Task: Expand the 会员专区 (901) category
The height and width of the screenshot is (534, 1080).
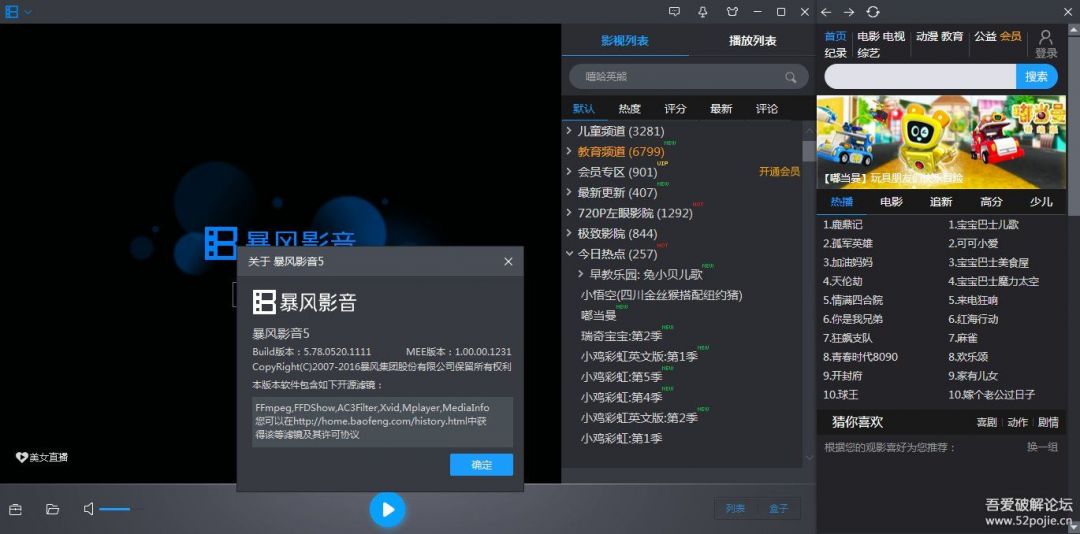Action: click(x=569, y=172)
